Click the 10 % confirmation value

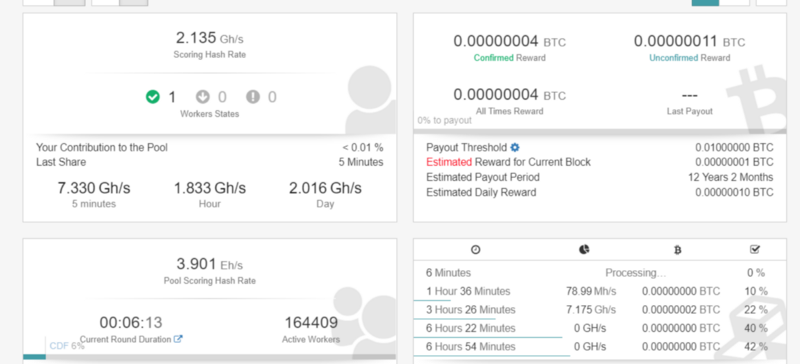coord(756,292)
